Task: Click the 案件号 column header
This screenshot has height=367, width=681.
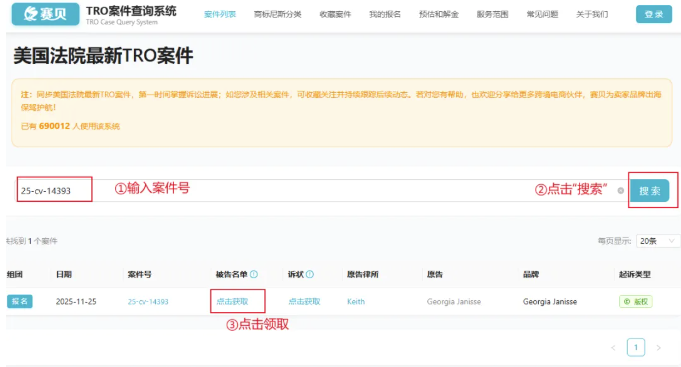Action: coord(139,274)
